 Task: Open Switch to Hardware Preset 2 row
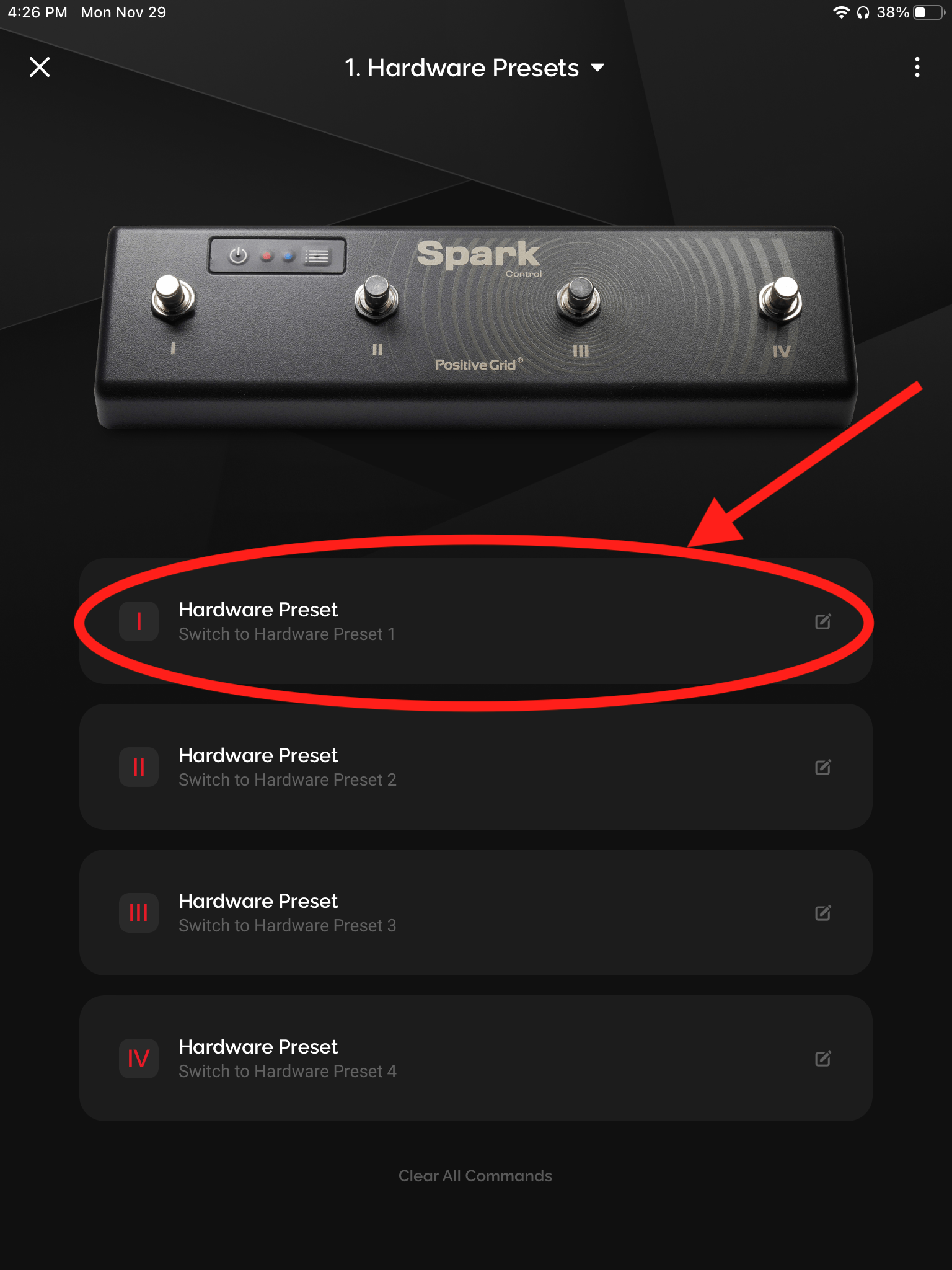coord(476,767)
